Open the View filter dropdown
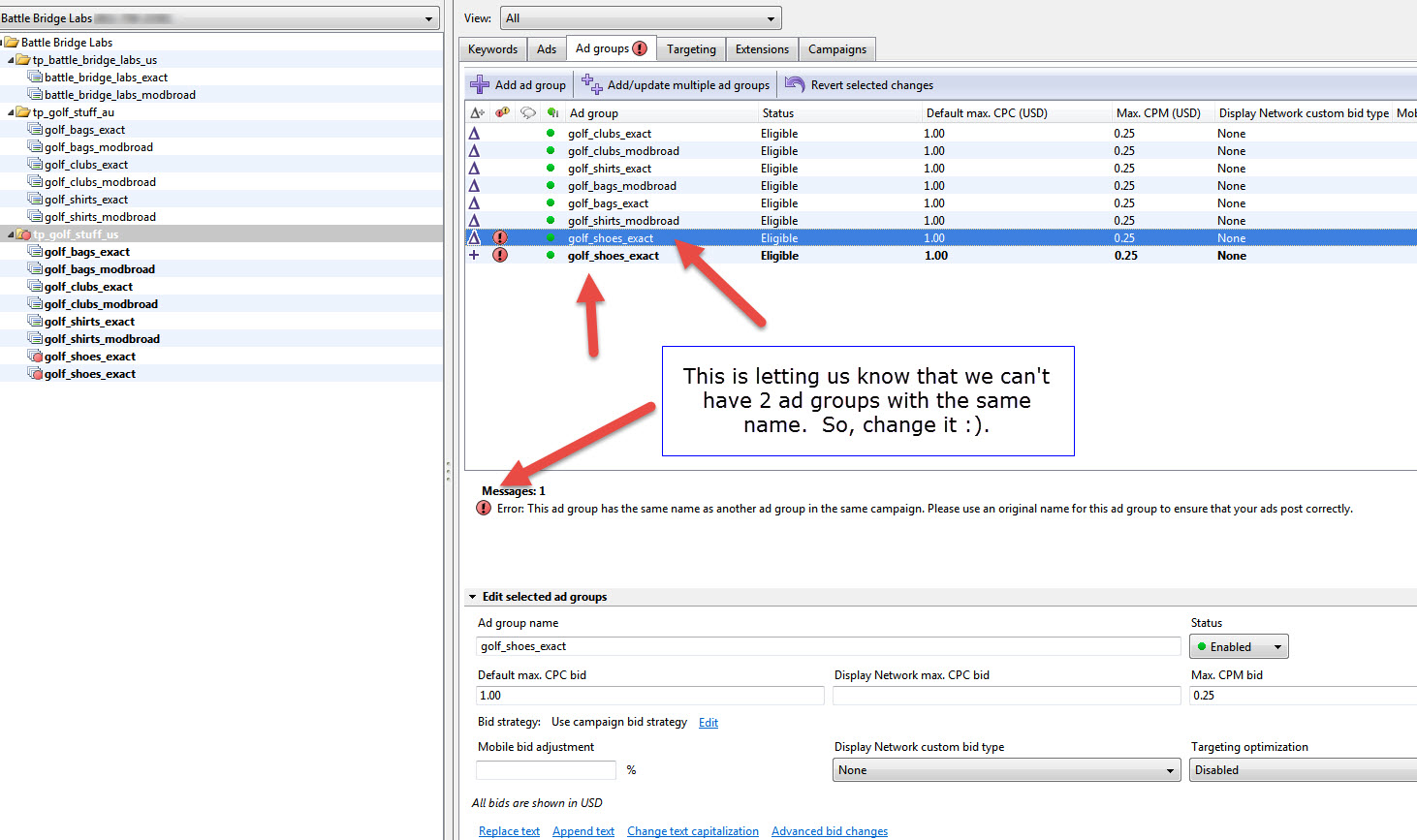Viewport: 1417px width, 840px height. 771,18
